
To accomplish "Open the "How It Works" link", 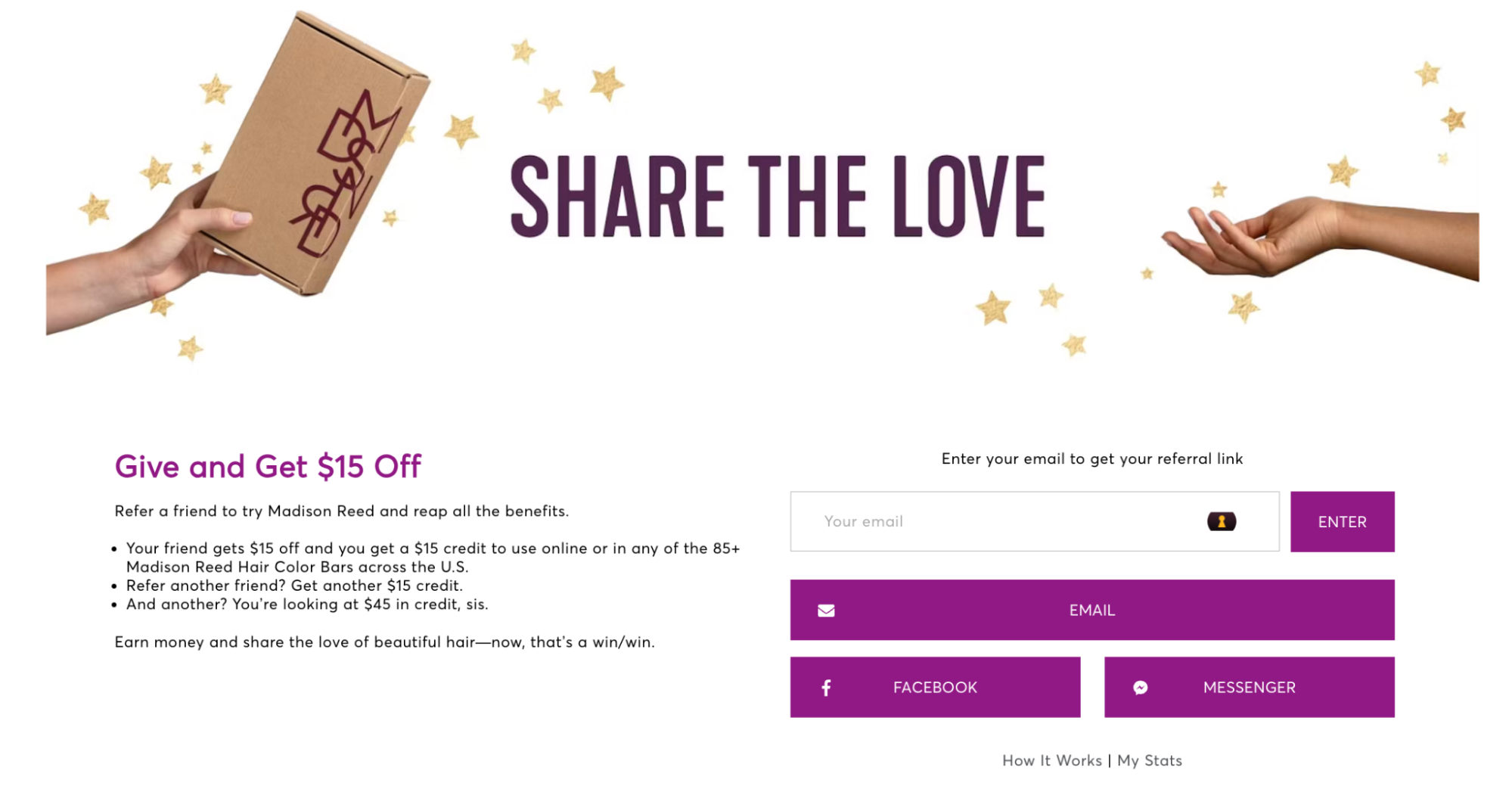I will (1051, 760).
